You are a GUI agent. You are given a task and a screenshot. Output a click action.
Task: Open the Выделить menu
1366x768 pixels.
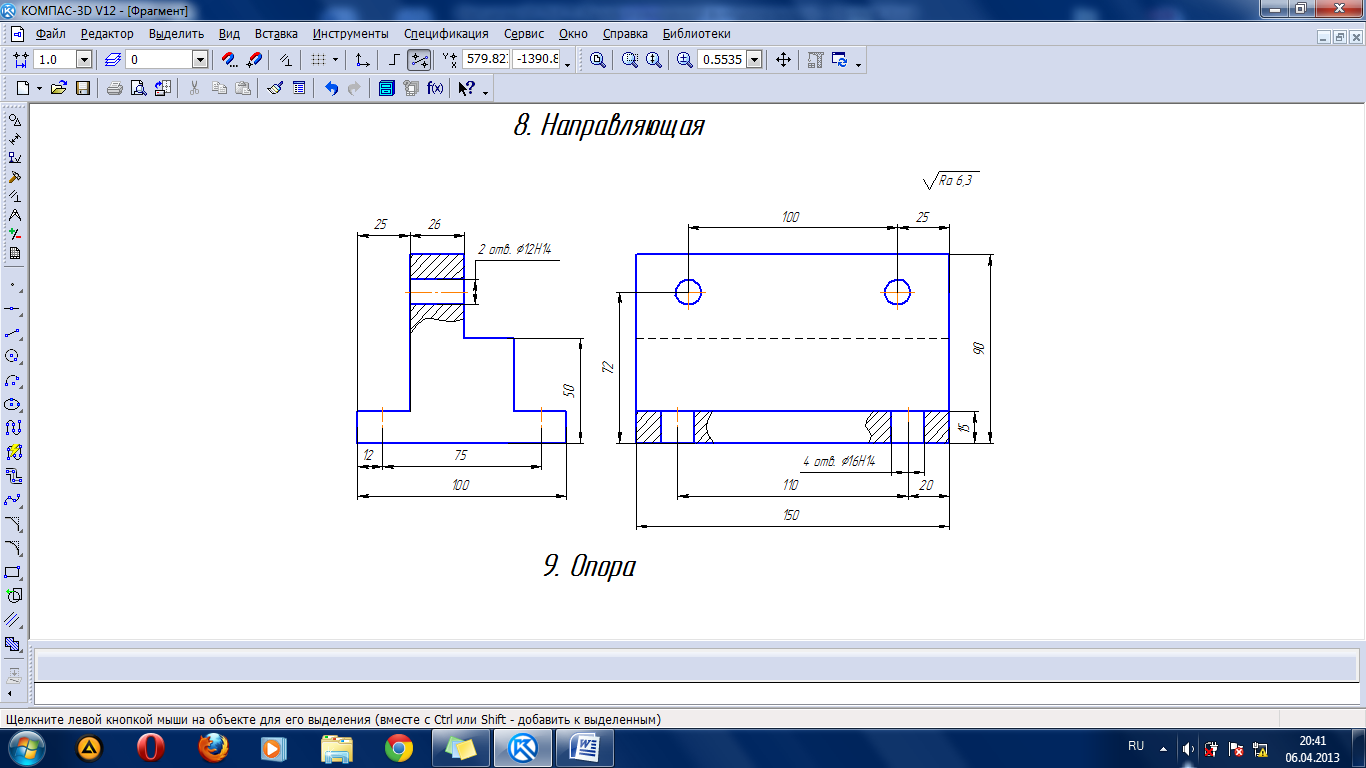point(176,34)
